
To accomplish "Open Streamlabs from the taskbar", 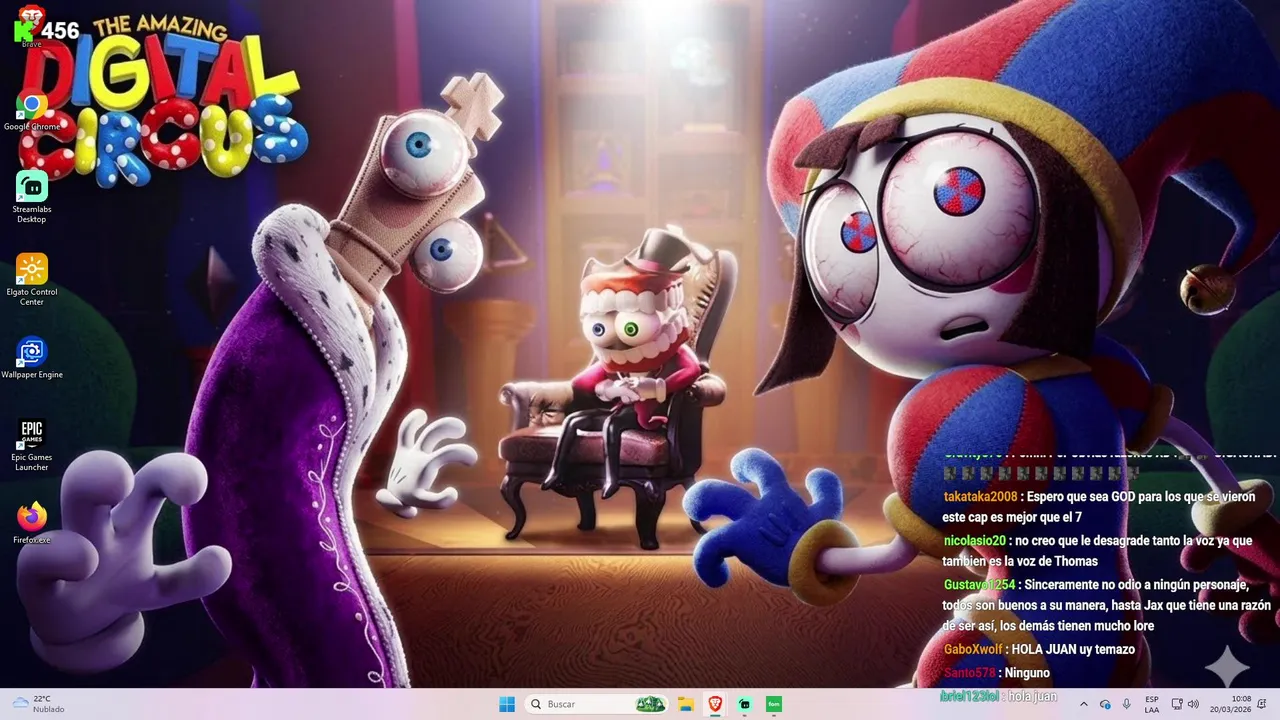I will click(744, 704).
